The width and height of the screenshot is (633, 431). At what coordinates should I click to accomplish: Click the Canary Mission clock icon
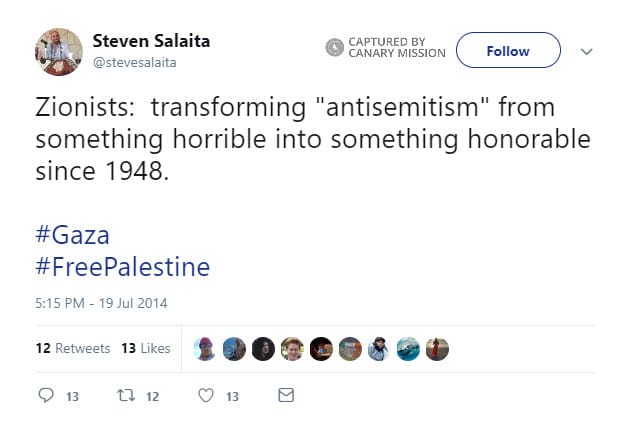coord(335,47)
